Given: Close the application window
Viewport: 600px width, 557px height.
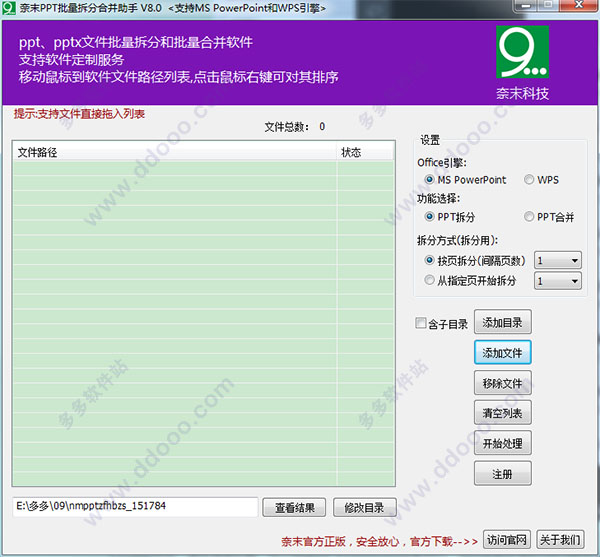Looking at the screenshot, I should click(579, 5).
